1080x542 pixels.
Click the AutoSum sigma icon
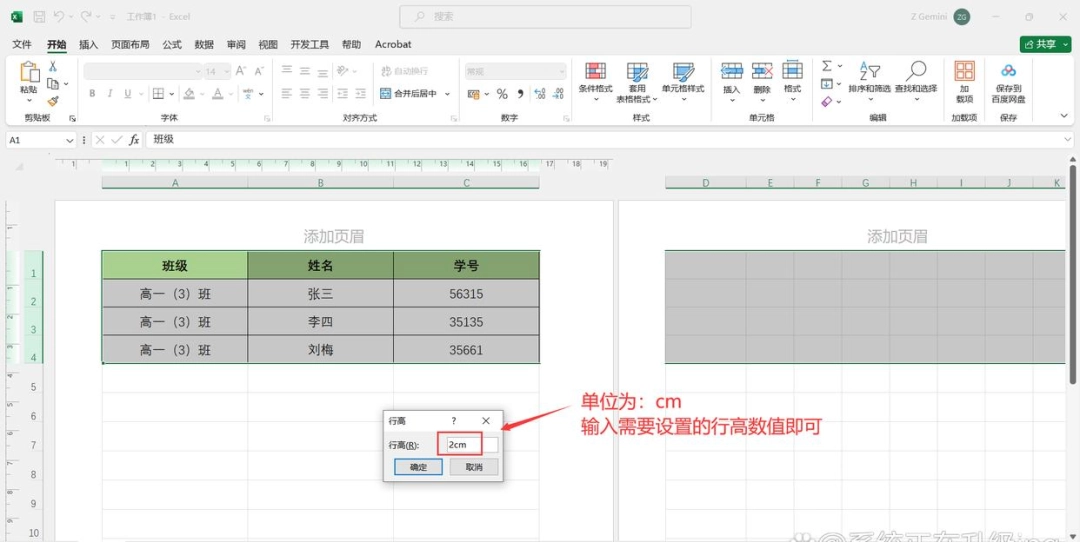[827, 66]
